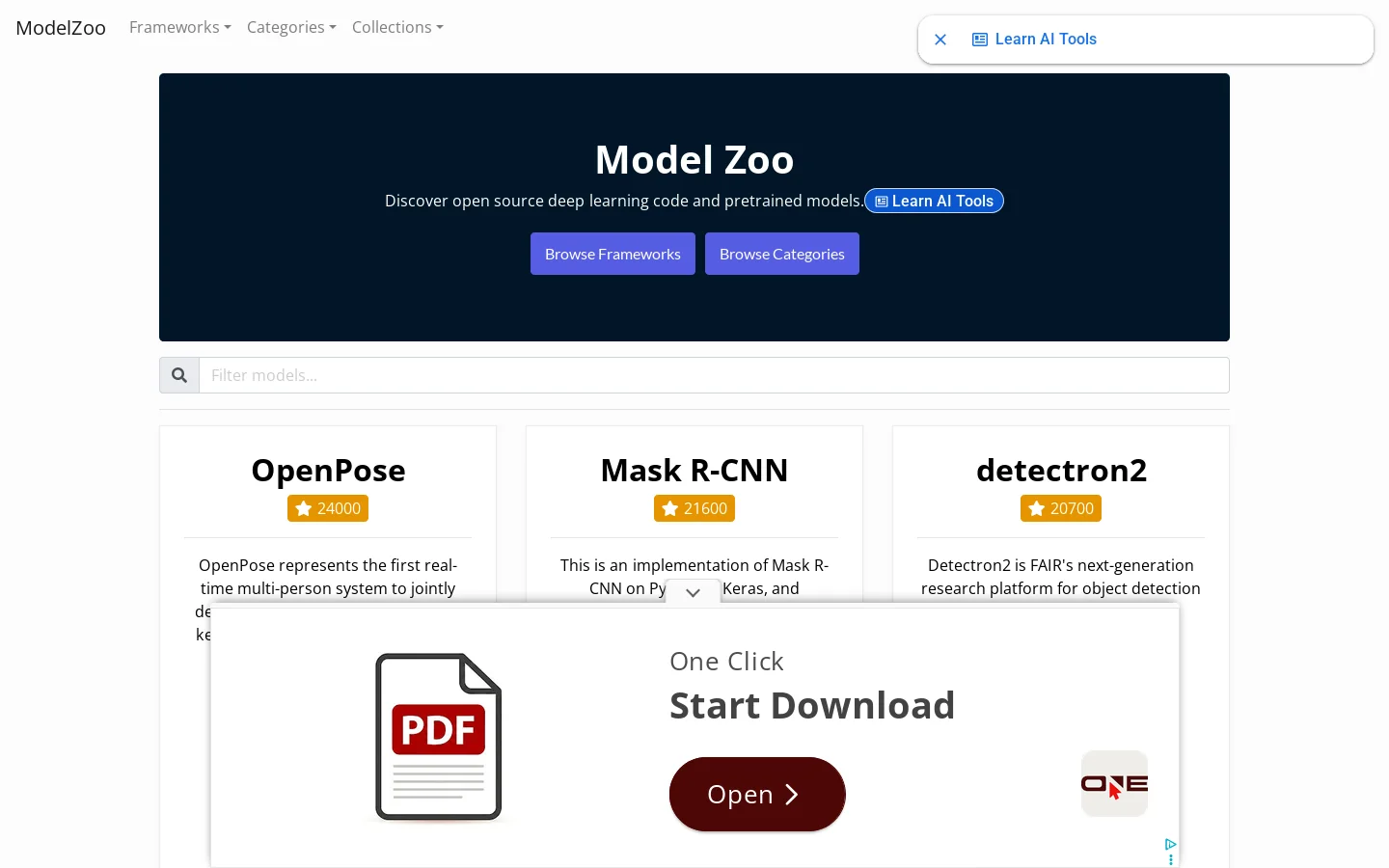
Task: Click the search magnifier icon
Action: 179,375
